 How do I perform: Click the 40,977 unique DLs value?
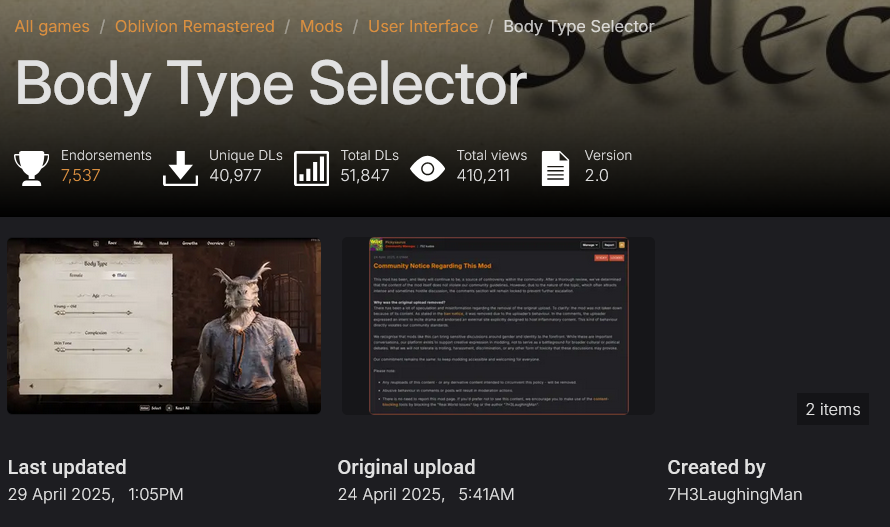point(235,175)
